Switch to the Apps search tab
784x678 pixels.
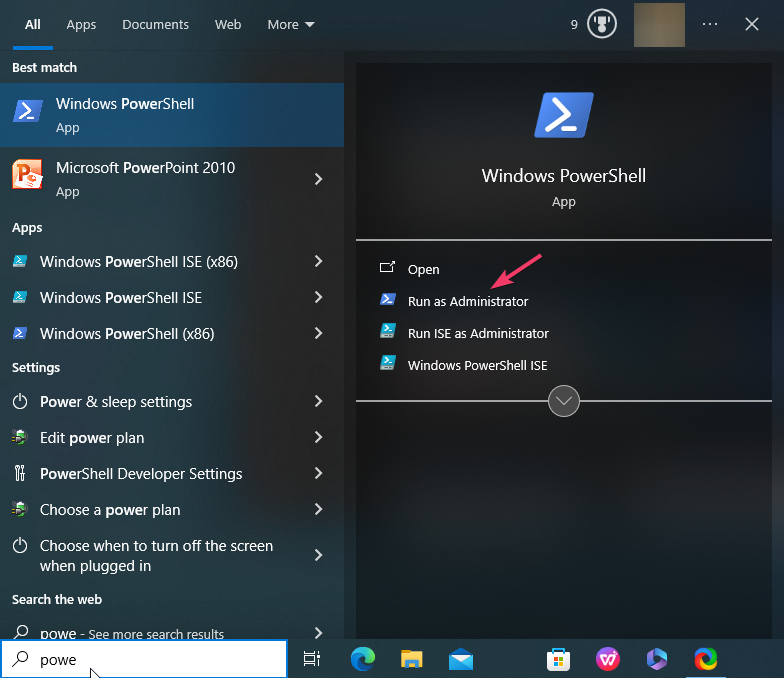pos(81,24)
